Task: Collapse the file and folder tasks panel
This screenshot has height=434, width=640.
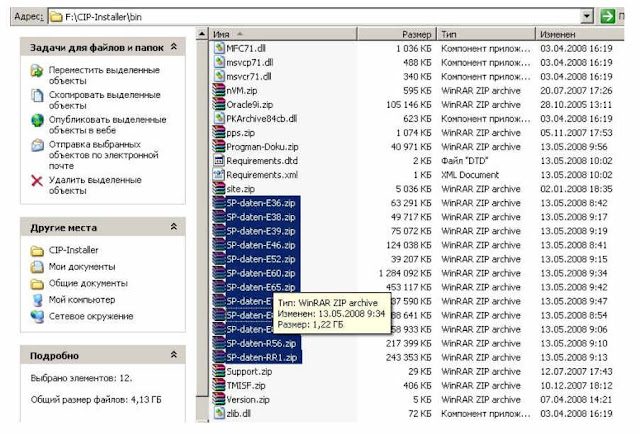Action: point(174,47)
